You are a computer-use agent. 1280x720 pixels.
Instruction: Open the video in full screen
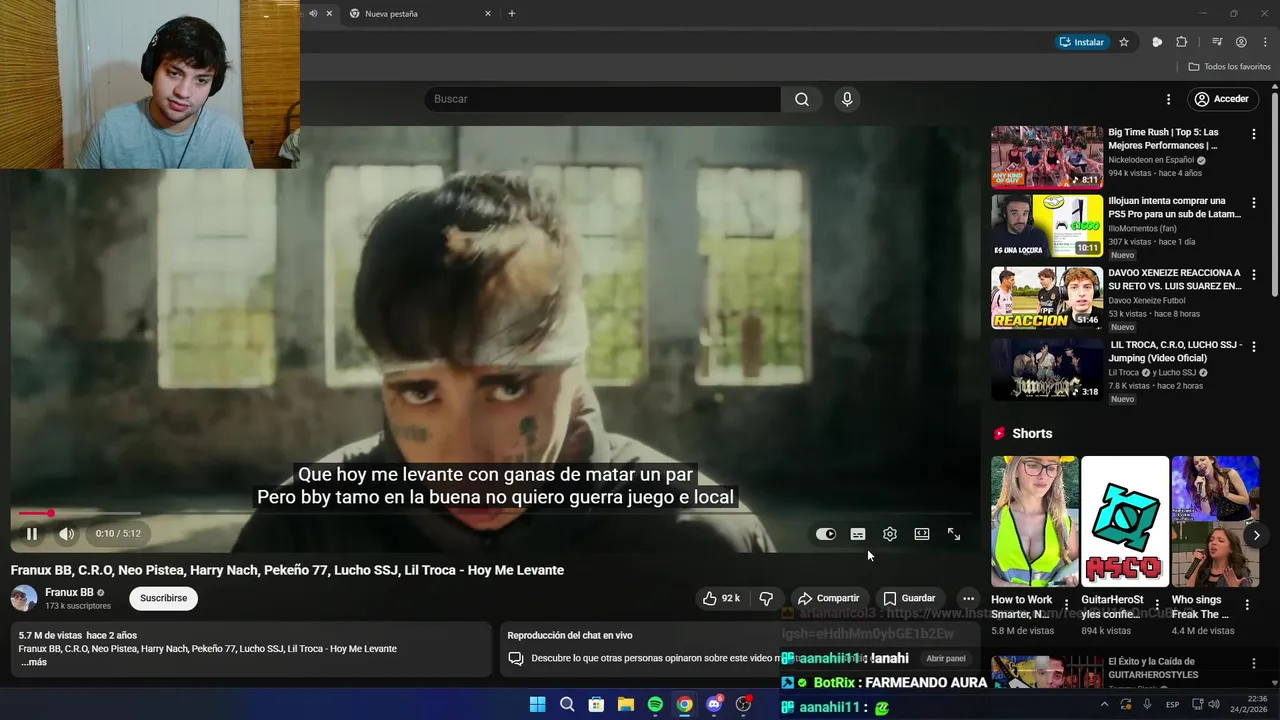point(954,534)
